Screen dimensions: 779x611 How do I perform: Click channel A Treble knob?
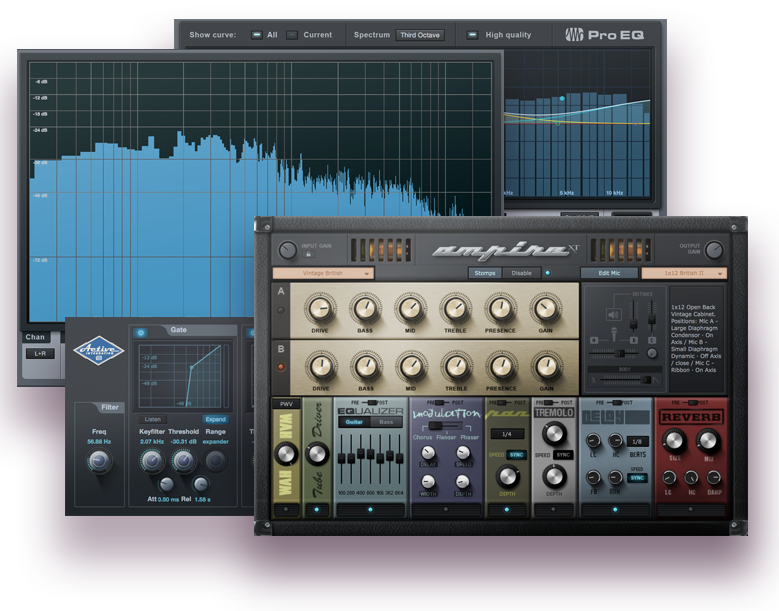(455, 308)
